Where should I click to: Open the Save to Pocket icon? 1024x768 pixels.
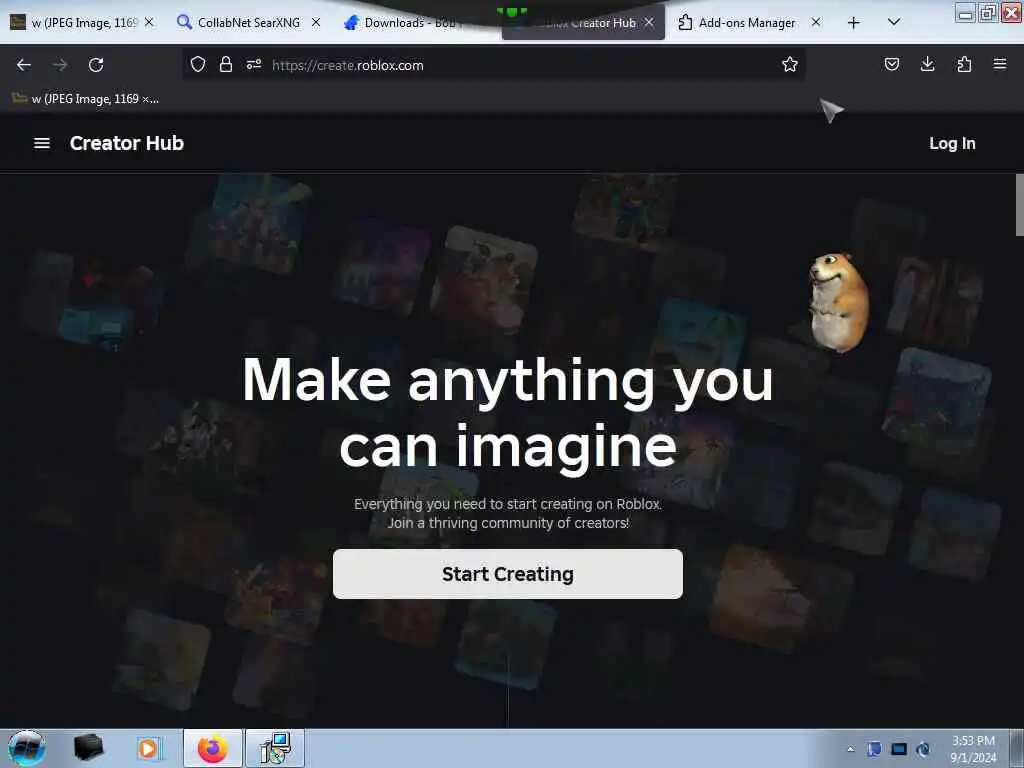click(x=891, y=64)
